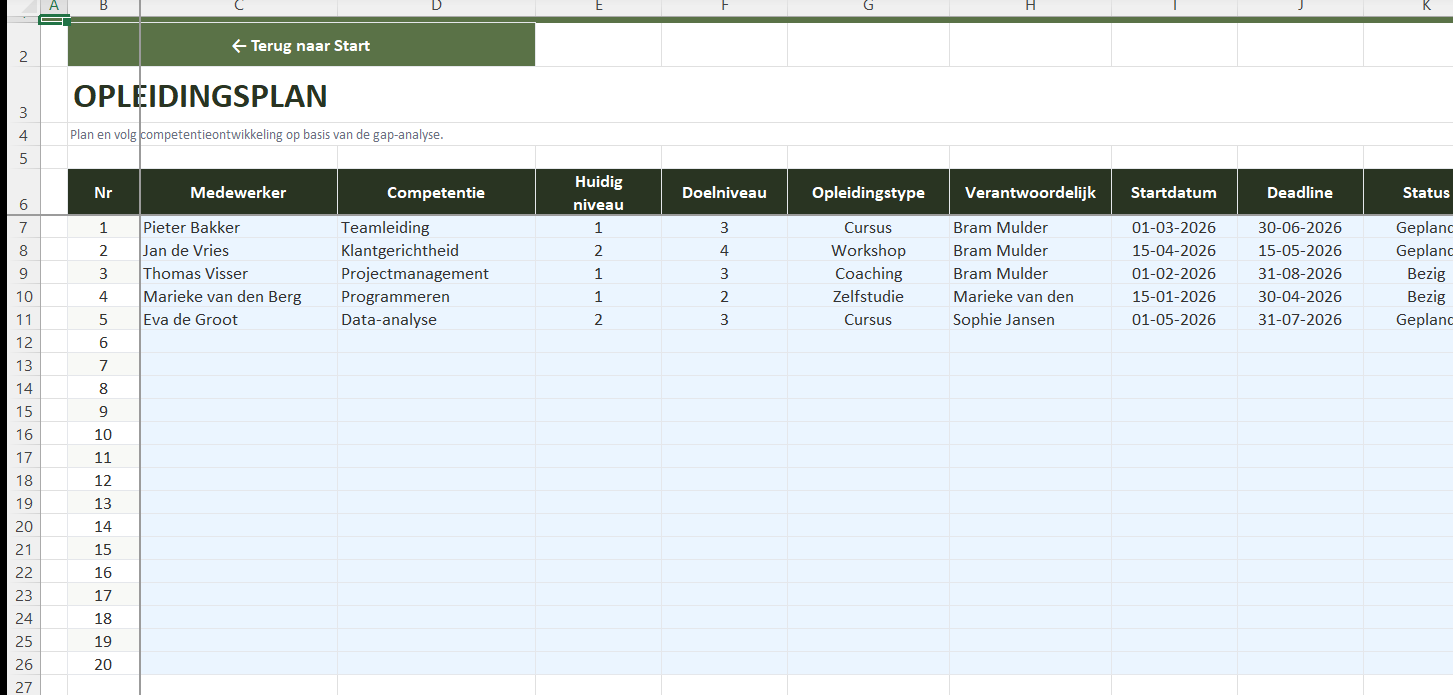The width and height of the screenshot is (1453, 695).
Task: Click the 15-04-2026 startdatum cell
Action: click(1174, 251)
